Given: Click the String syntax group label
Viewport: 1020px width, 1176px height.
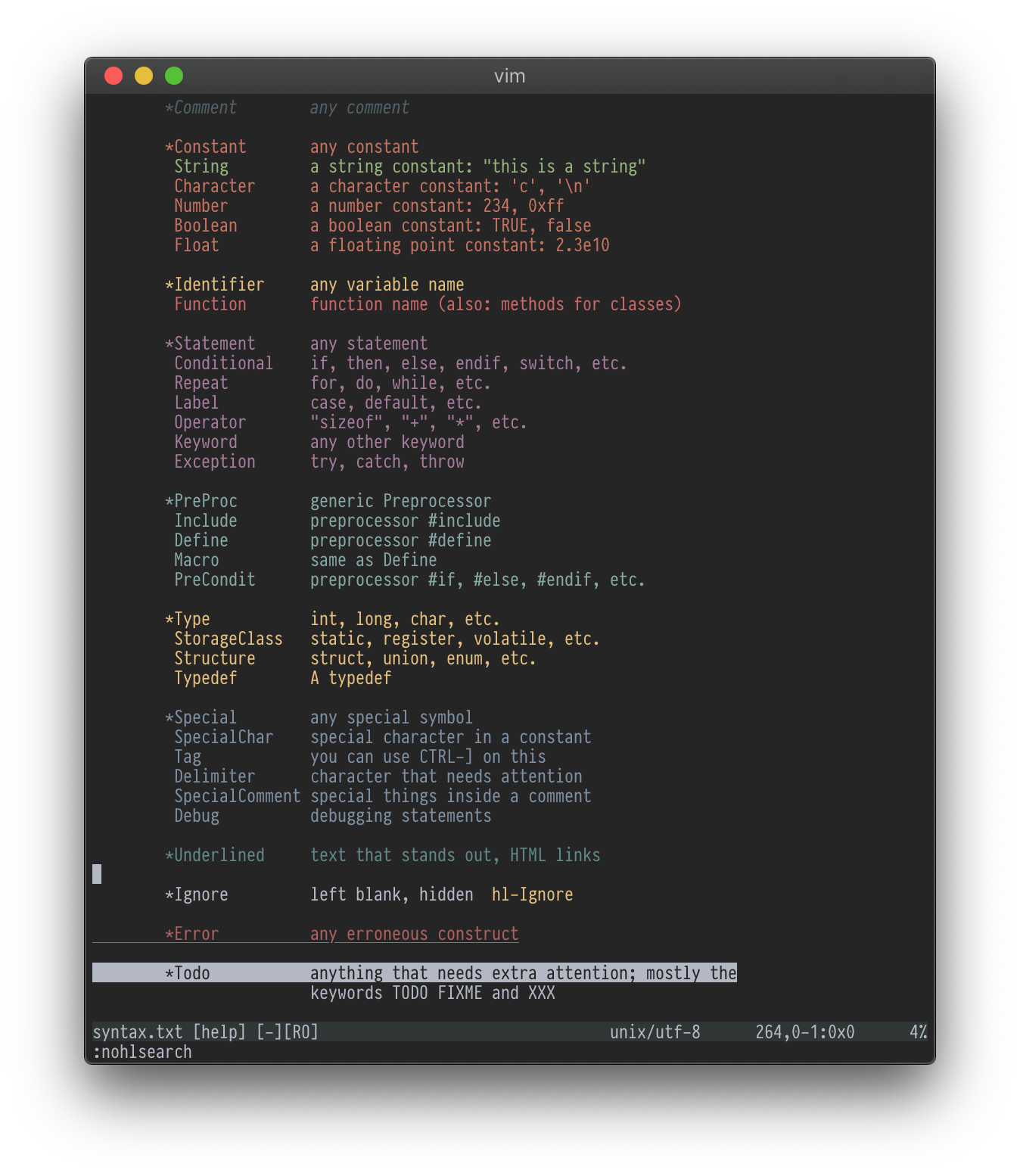Looking at the screenshot, I should coord(201,166).
